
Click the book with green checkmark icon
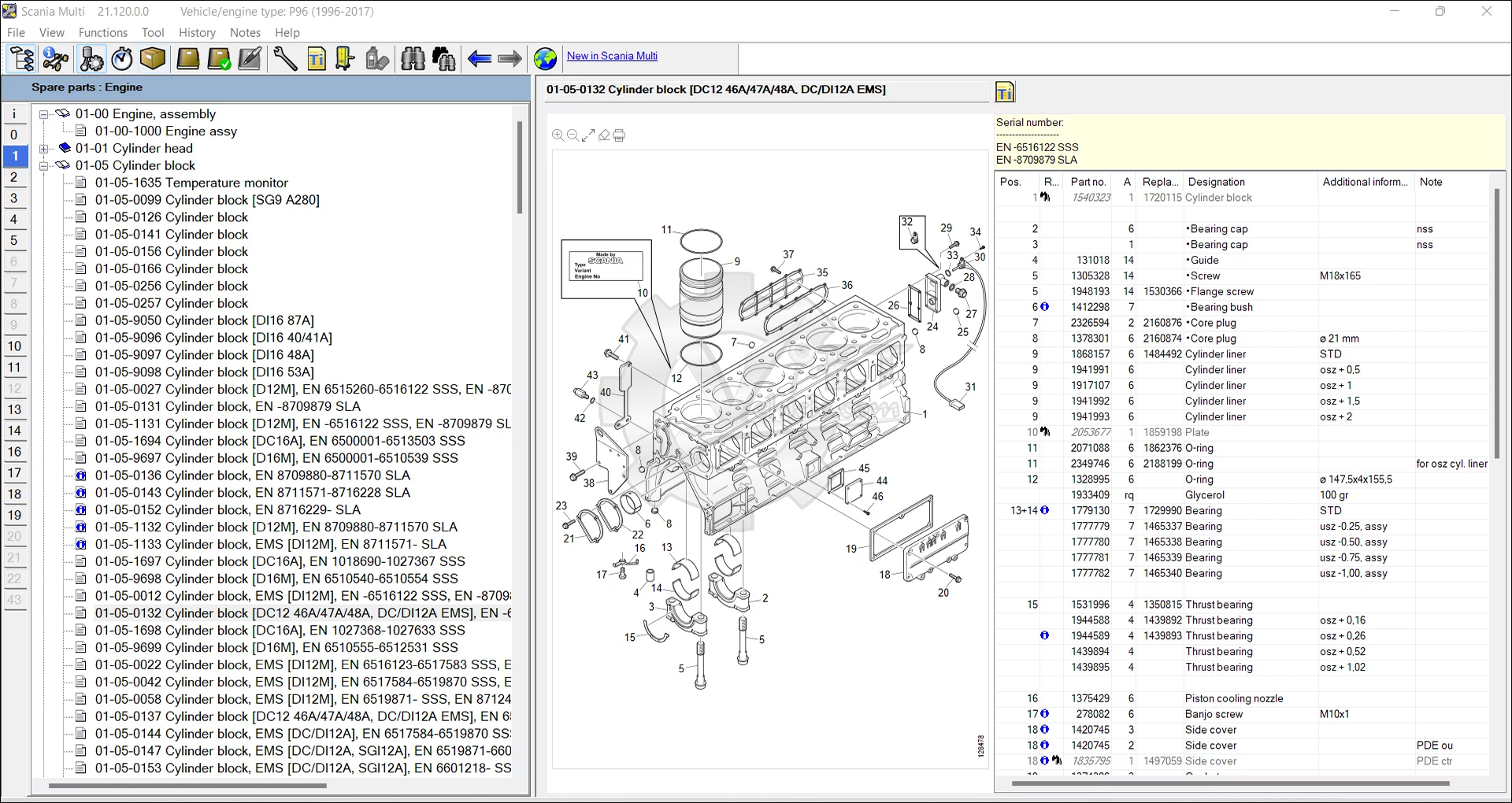point(219,59)
